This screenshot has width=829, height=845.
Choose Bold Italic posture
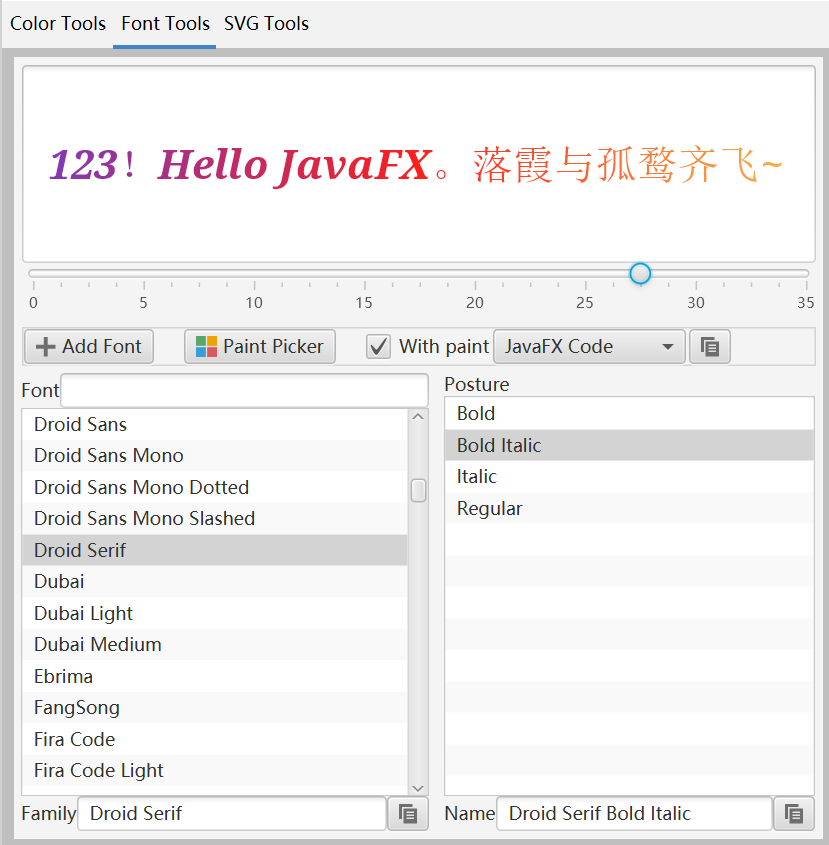point(630,445)
